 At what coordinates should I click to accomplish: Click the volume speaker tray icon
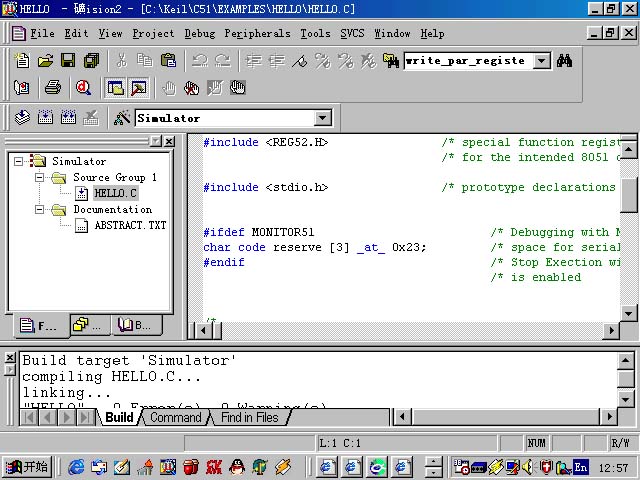point(527,467)
